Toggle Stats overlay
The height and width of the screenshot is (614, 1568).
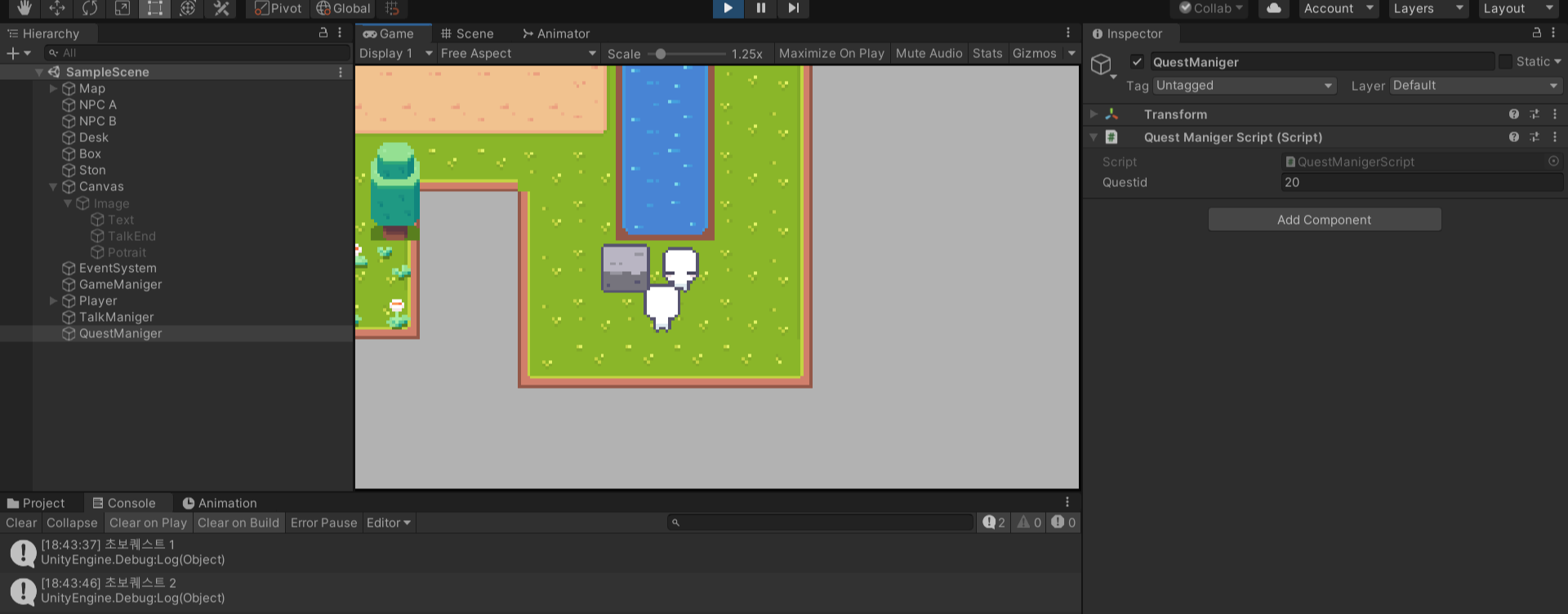(987, 53)
